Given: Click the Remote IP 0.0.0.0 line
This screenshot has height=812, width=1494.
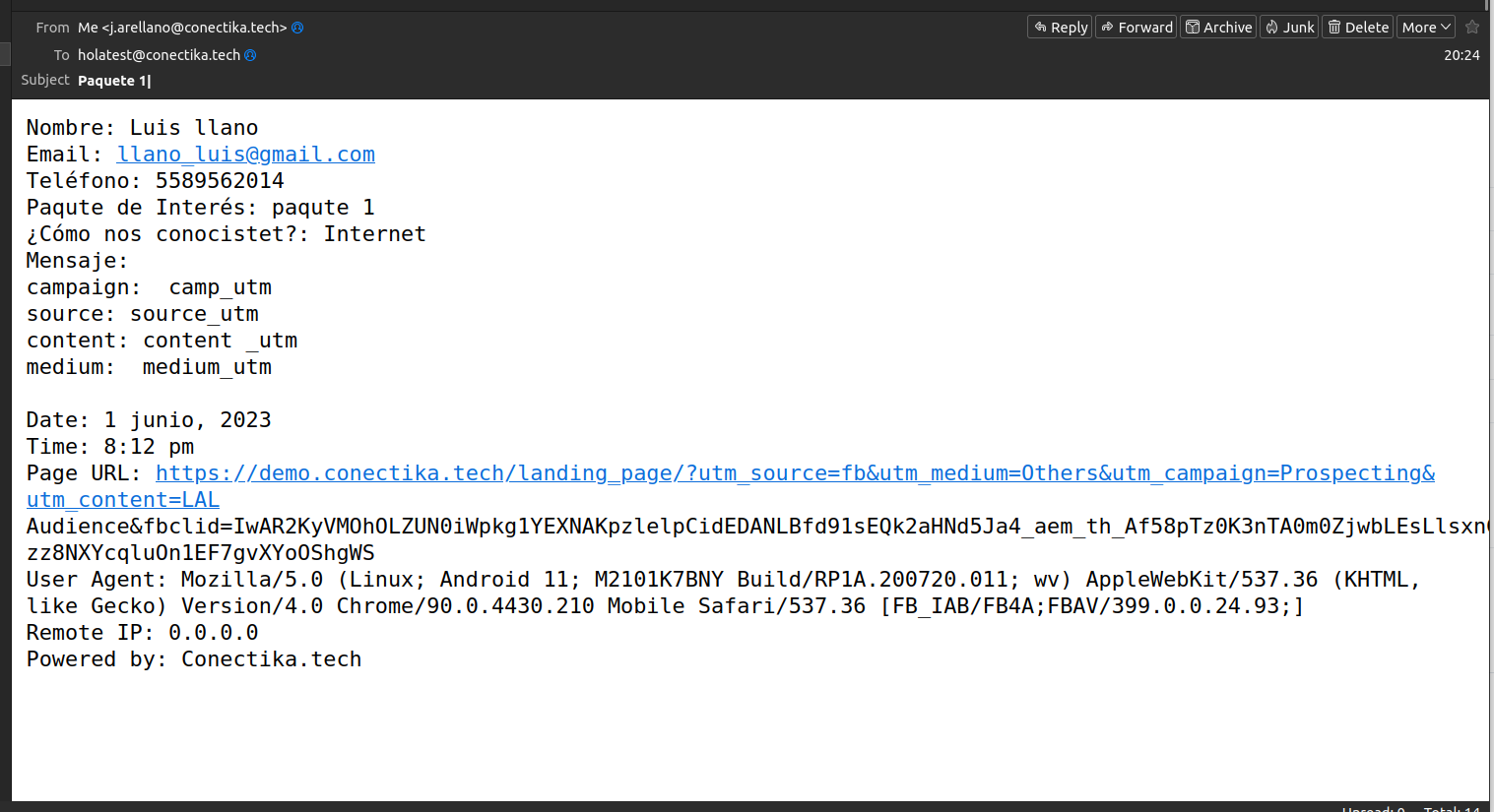Looking at the screenshot, I should click(x=143, y=633).
